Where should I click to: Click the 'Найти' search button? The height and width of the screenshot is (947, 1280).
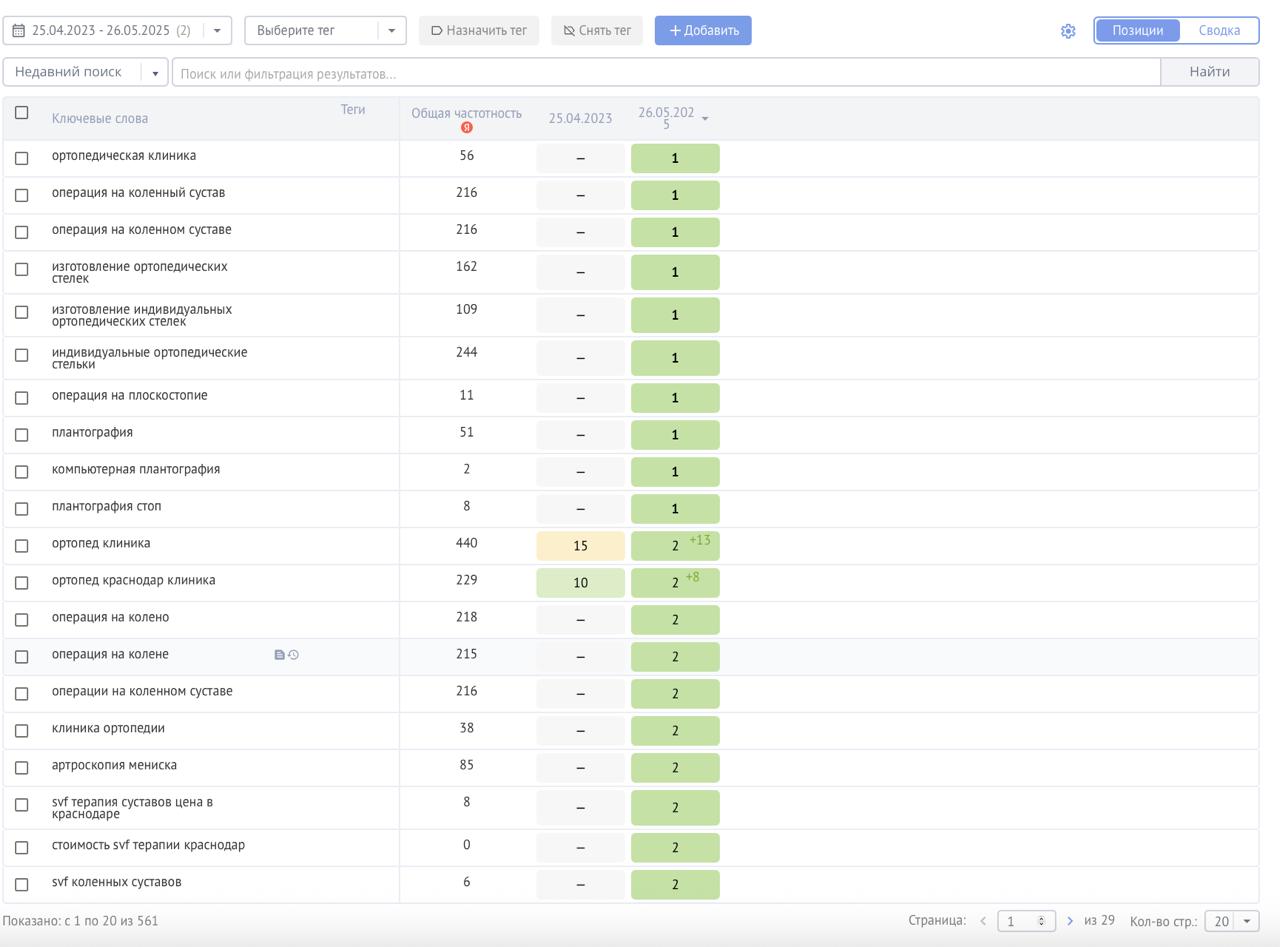point(1209,72)
